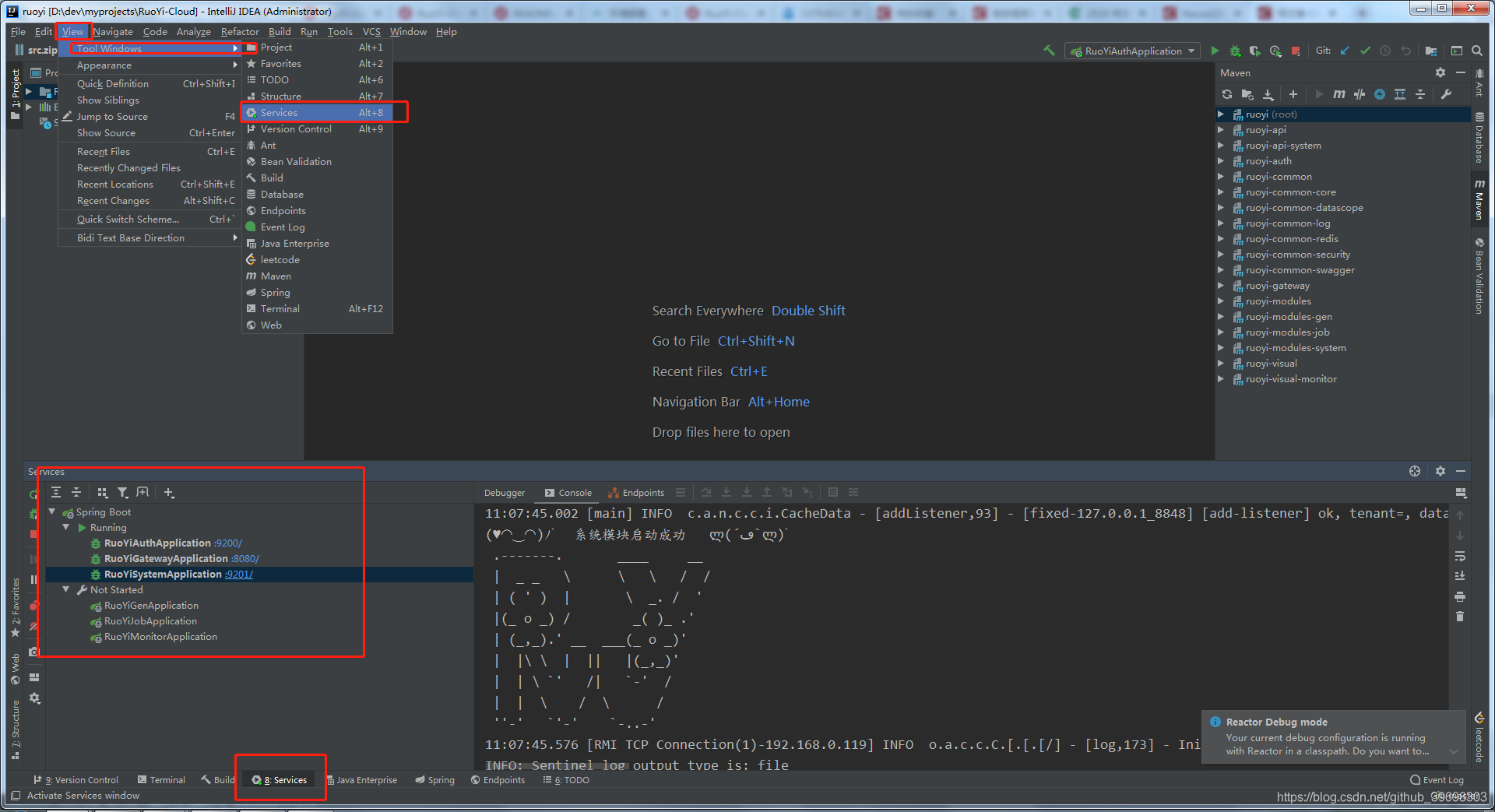
Task: Open Terminal tool window from bottom bar
Action: click(x=161, y=779)
